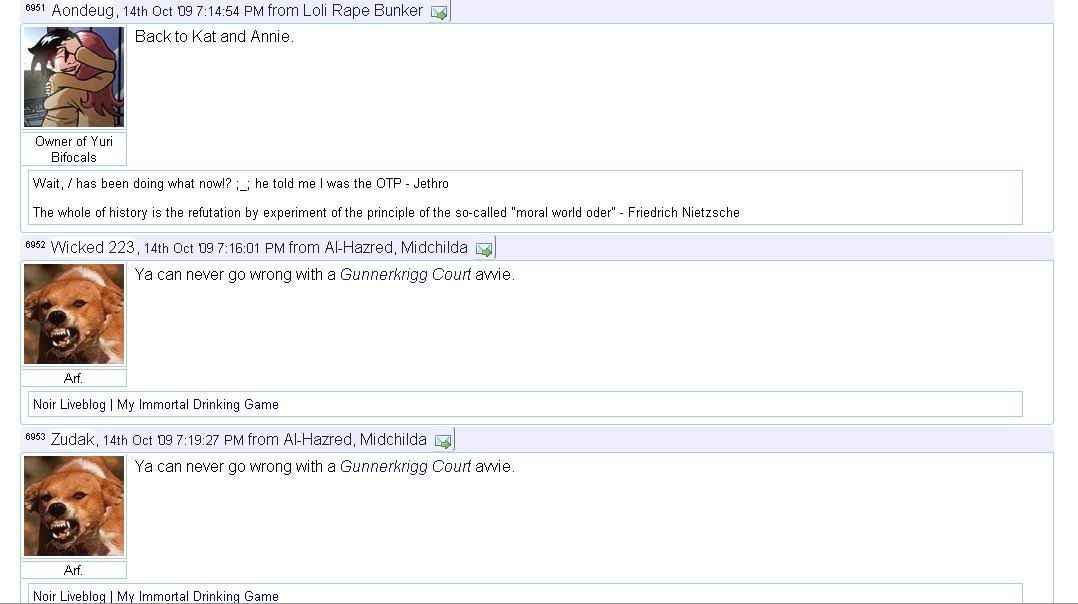
Task: Open Aondeug's avatar image
Action: [74, 77]
